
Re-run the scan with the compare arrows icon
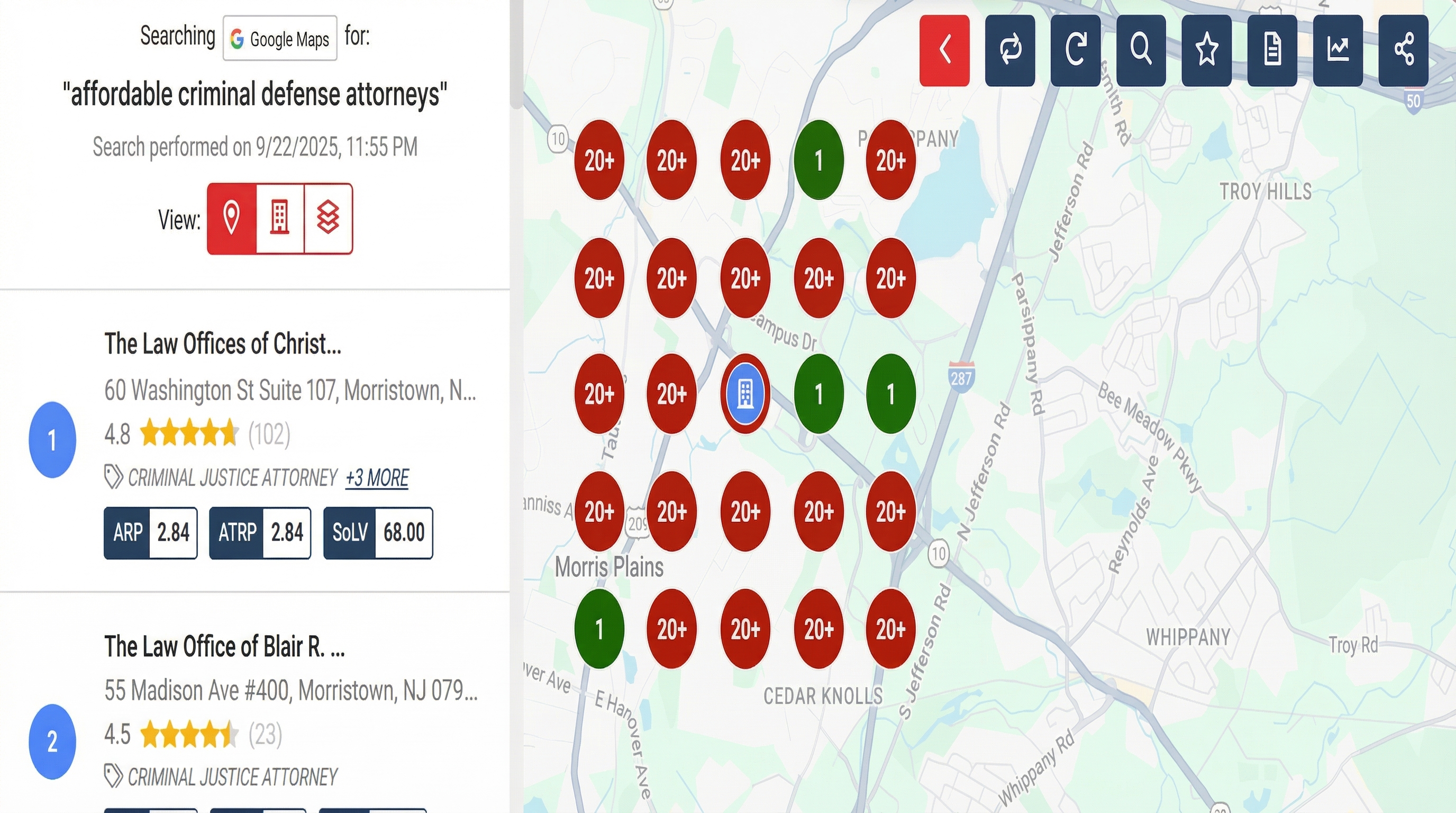point(1010,50)
